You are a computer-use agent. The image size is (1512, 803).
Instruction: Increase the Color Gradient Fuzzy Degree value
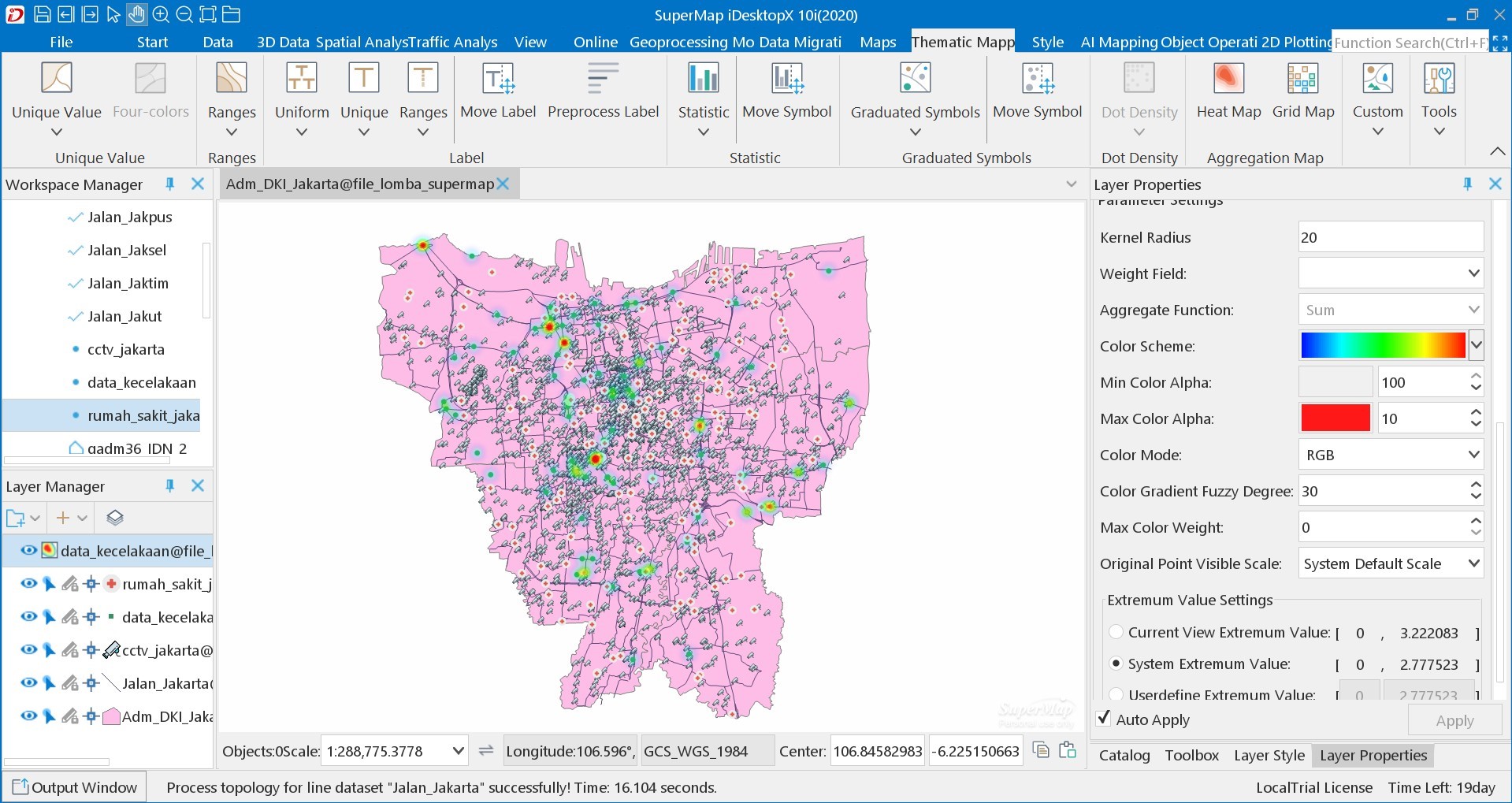point(1476,485)
